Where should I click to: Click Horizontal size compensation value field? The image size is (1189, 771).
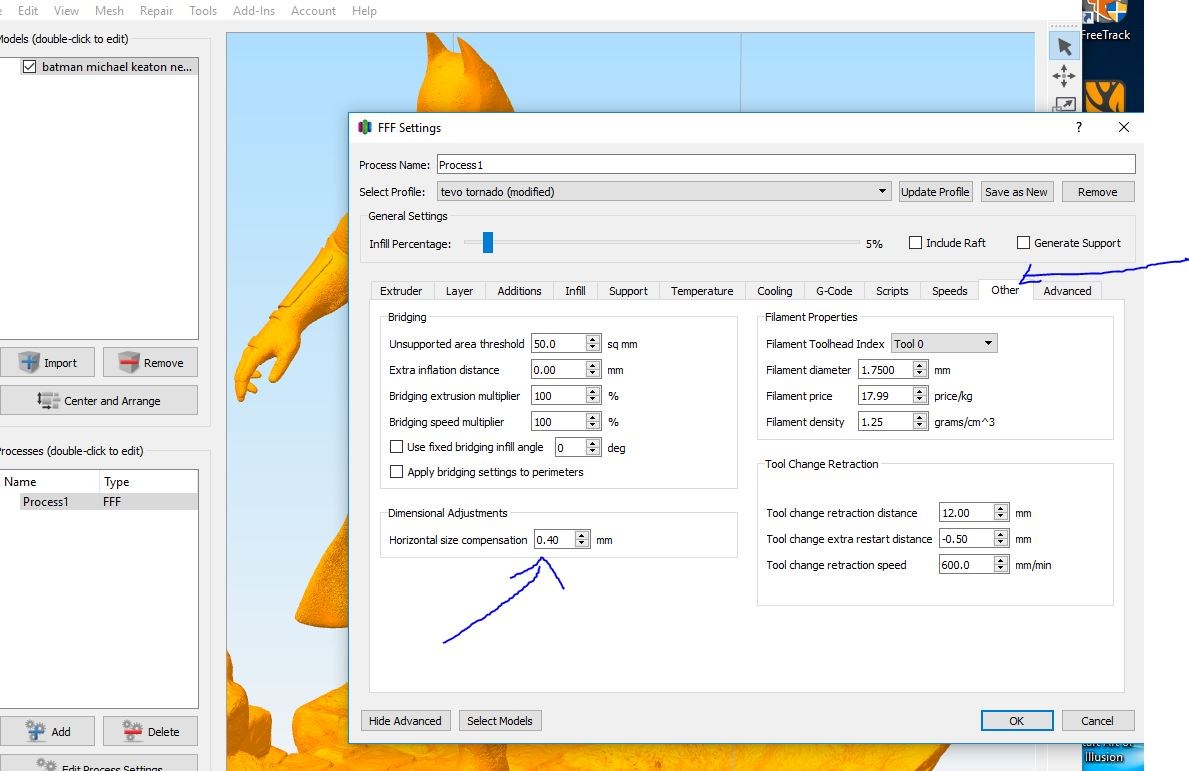click(554, 540)
